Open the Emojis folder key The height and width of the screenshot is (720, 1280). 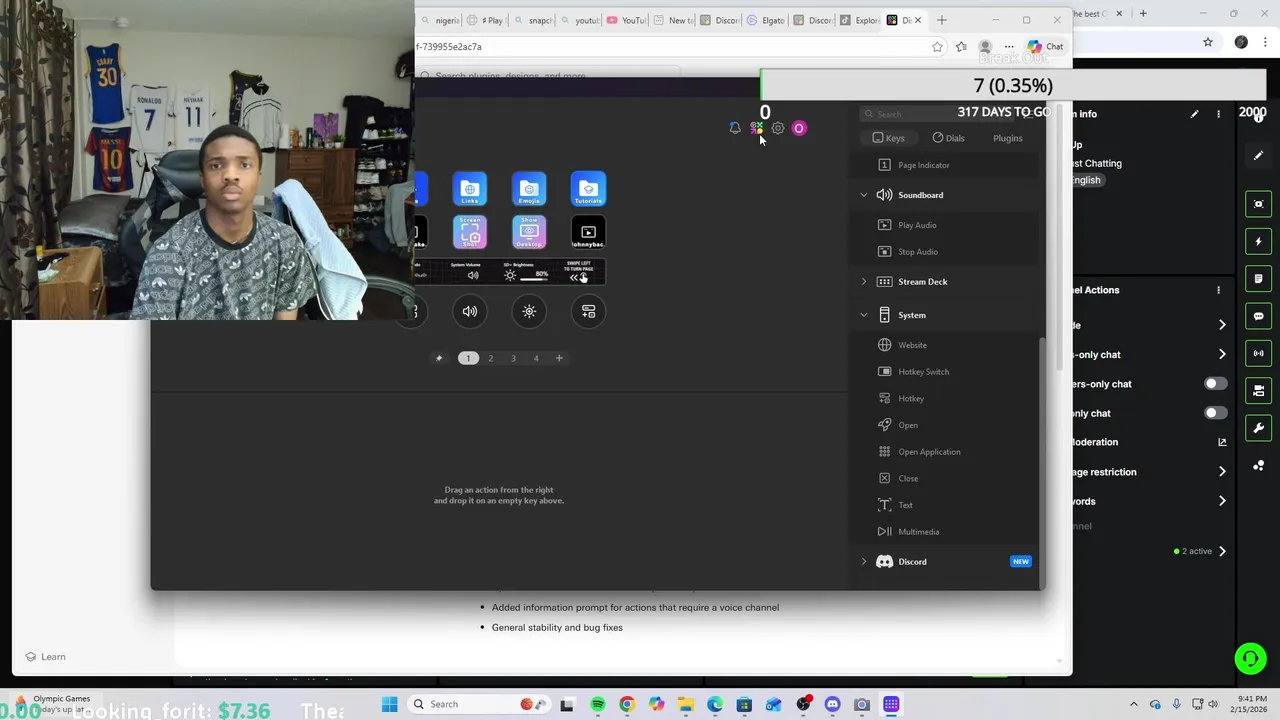pyautogui.click(x=529, y=189)
